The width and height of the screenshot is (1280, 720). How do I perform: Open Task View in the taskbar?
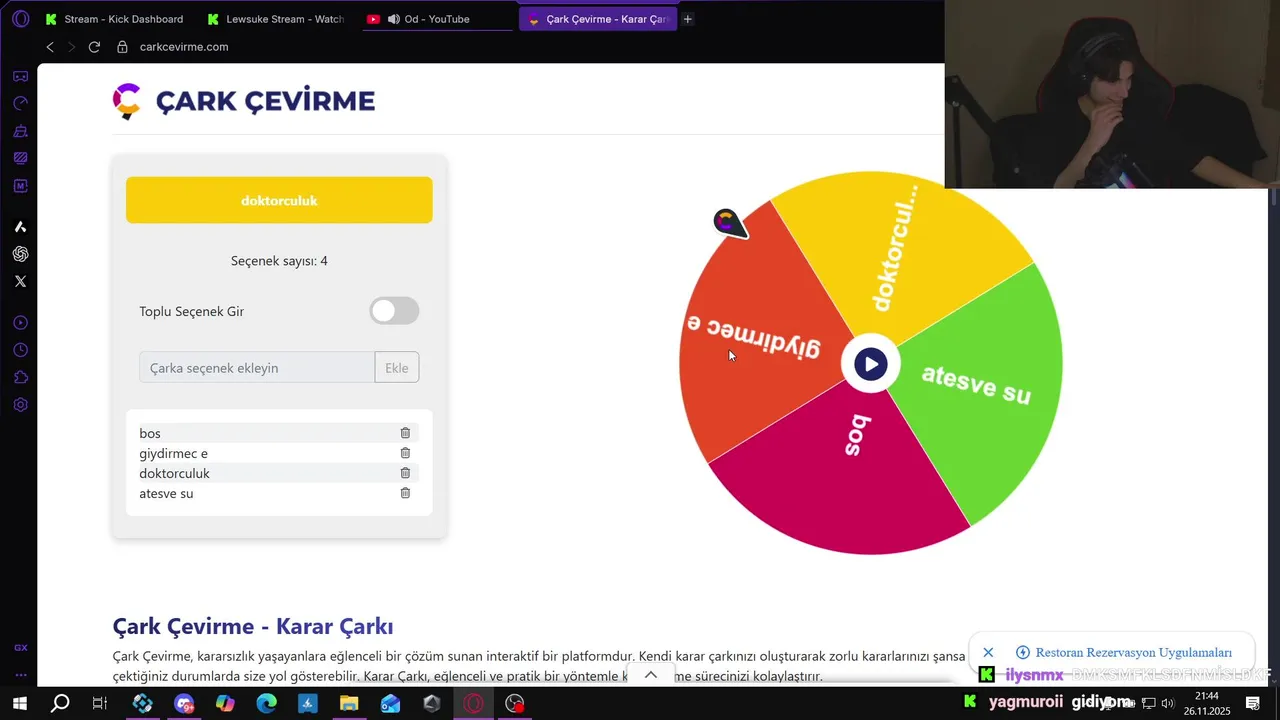[99, 703]
